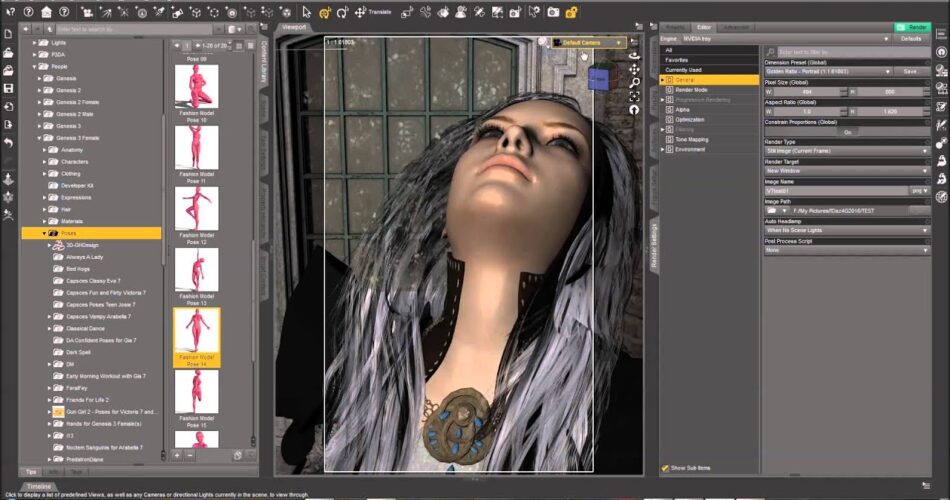The width and height of the screenshot is (950, 500).
Task: Expand the Genesis 2 Female folder
Action: click(40, 102)
